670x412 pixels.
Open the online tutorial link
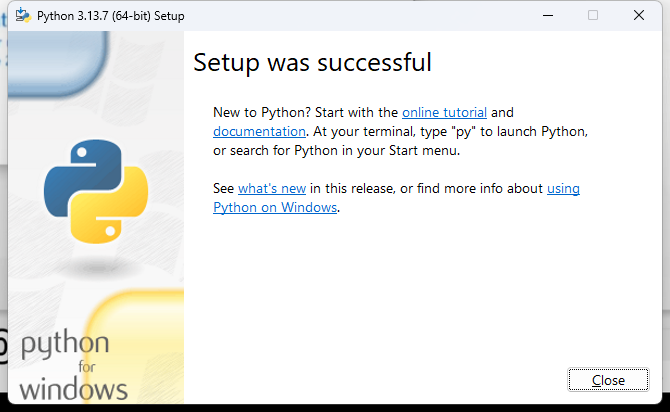coord(444,113)
